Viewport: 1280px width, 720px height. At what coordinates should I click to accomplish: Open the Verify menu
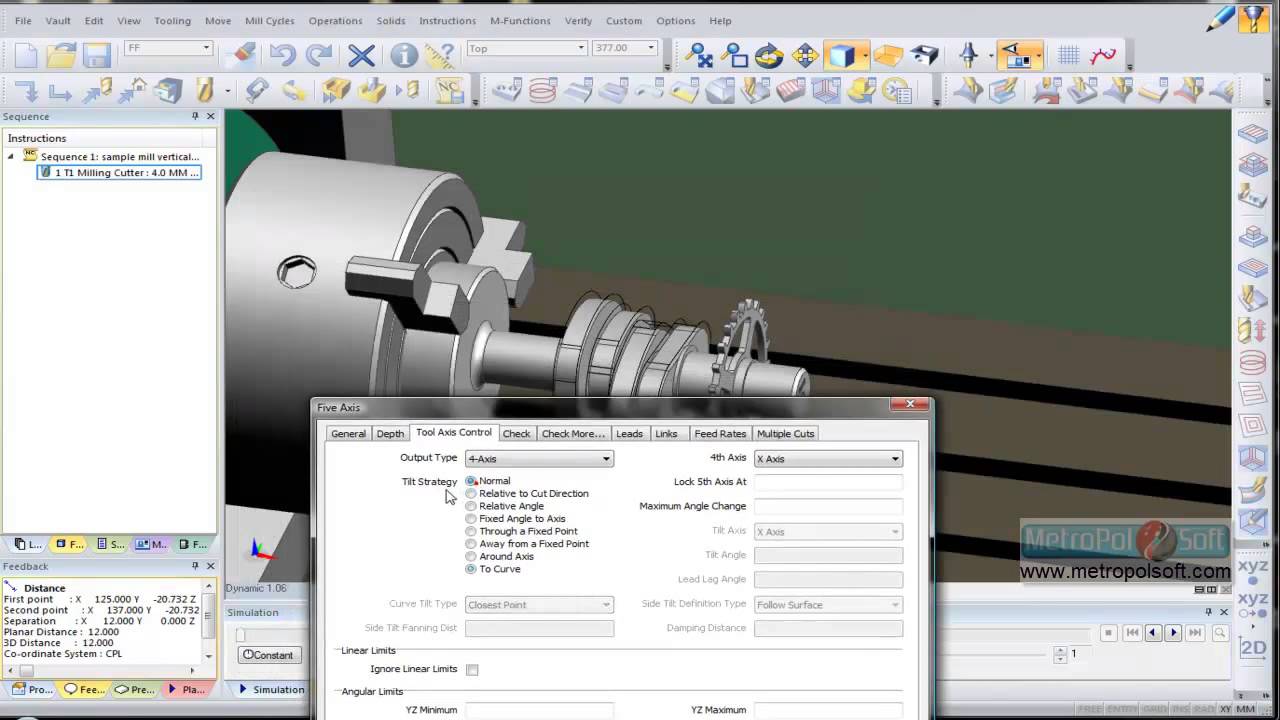tap(578, 20)
